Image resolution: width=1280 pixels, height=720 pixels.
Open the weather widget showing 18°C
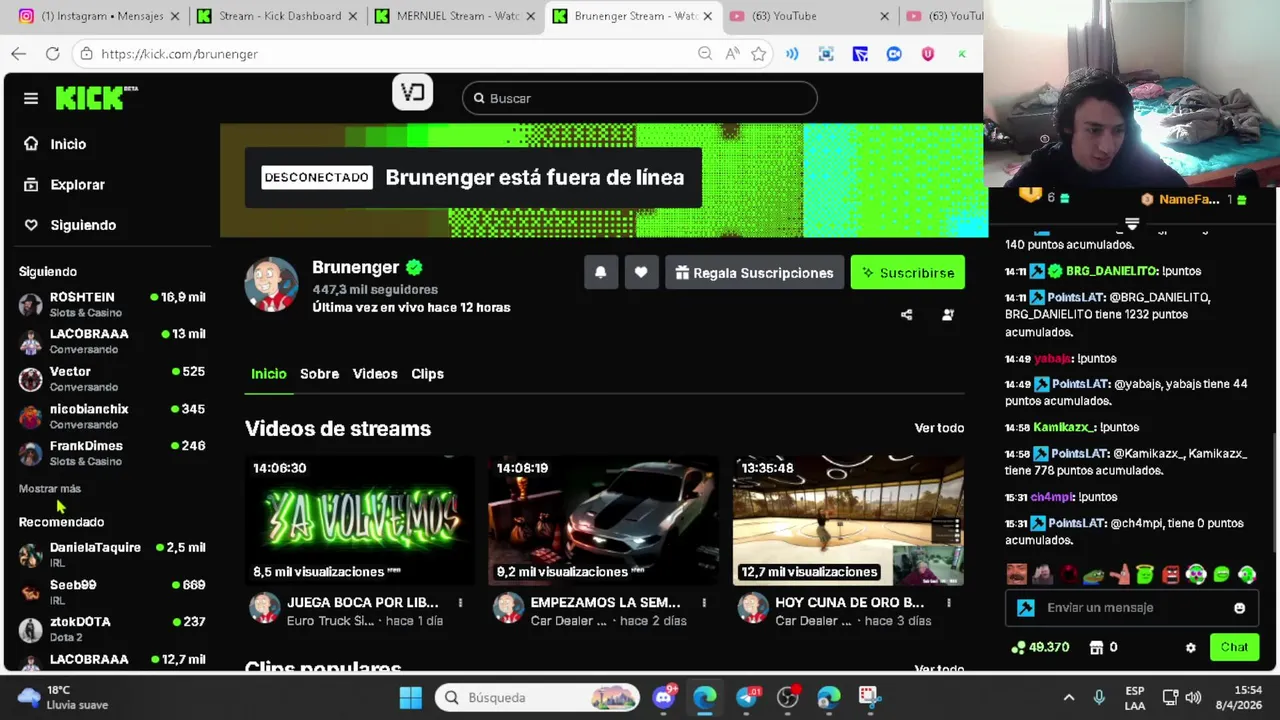pos(64,697)
